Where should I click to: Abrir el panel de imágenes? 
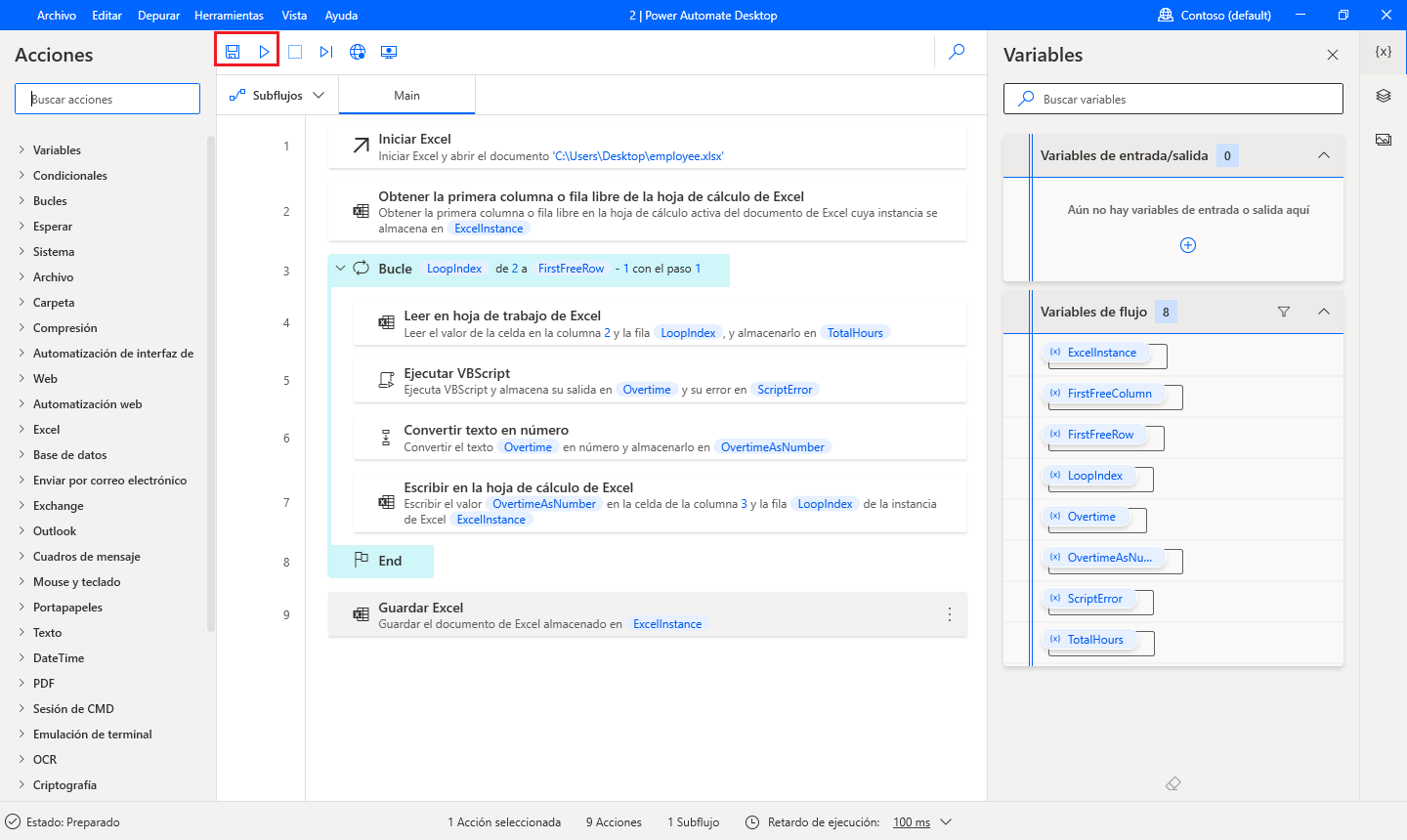click(x=1383, y=139)
